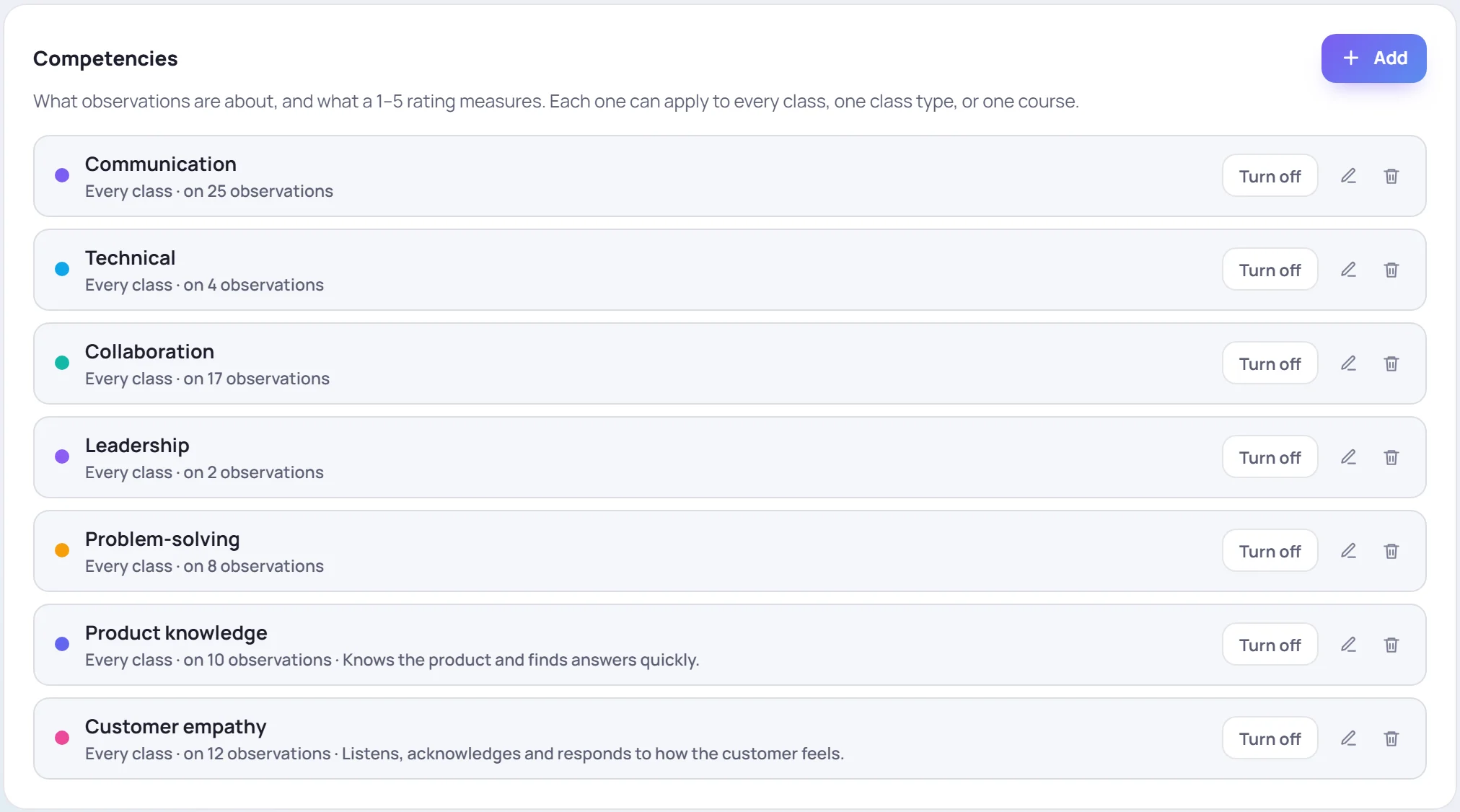Select the Product knowledge competency title
Screen dimensions: 1460x812
coord(176,633)
